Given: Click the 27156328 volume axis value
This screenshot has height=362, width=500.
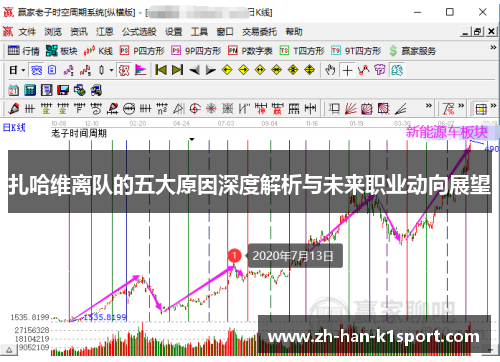Looking at the screenshot, I should [x=32, y=330].
